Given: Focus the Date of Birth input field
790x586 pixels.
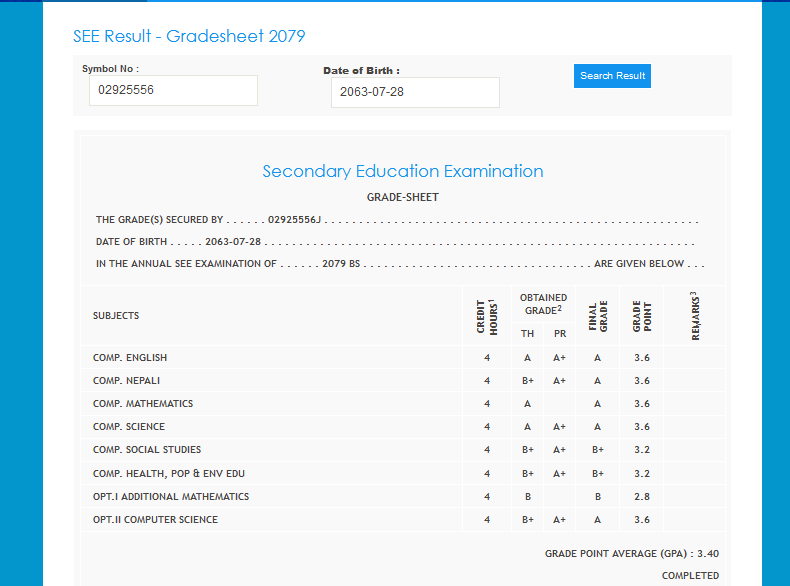Looking at the screenshot, I should [415, 93].
